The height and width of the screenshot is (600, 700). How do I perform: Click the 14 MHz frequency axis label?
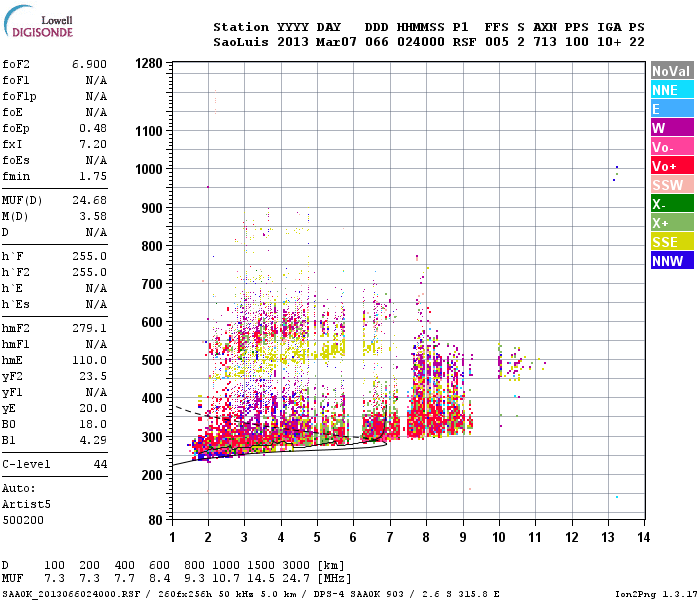coord(643,537)
